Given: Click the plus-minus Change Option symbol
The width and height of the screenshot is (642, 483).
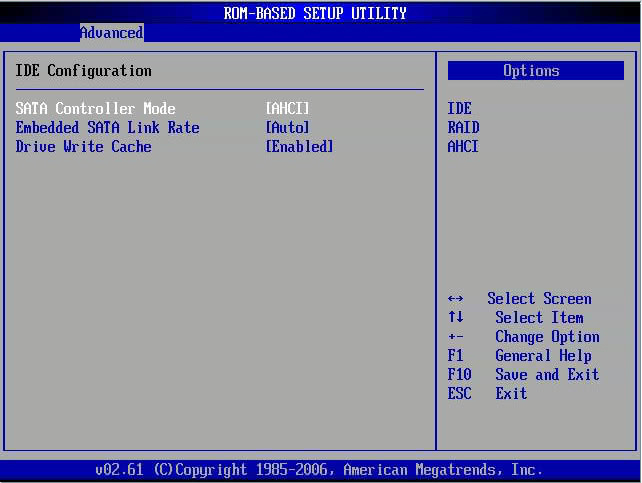Looking at the screenshot, I should pos(456,337).
